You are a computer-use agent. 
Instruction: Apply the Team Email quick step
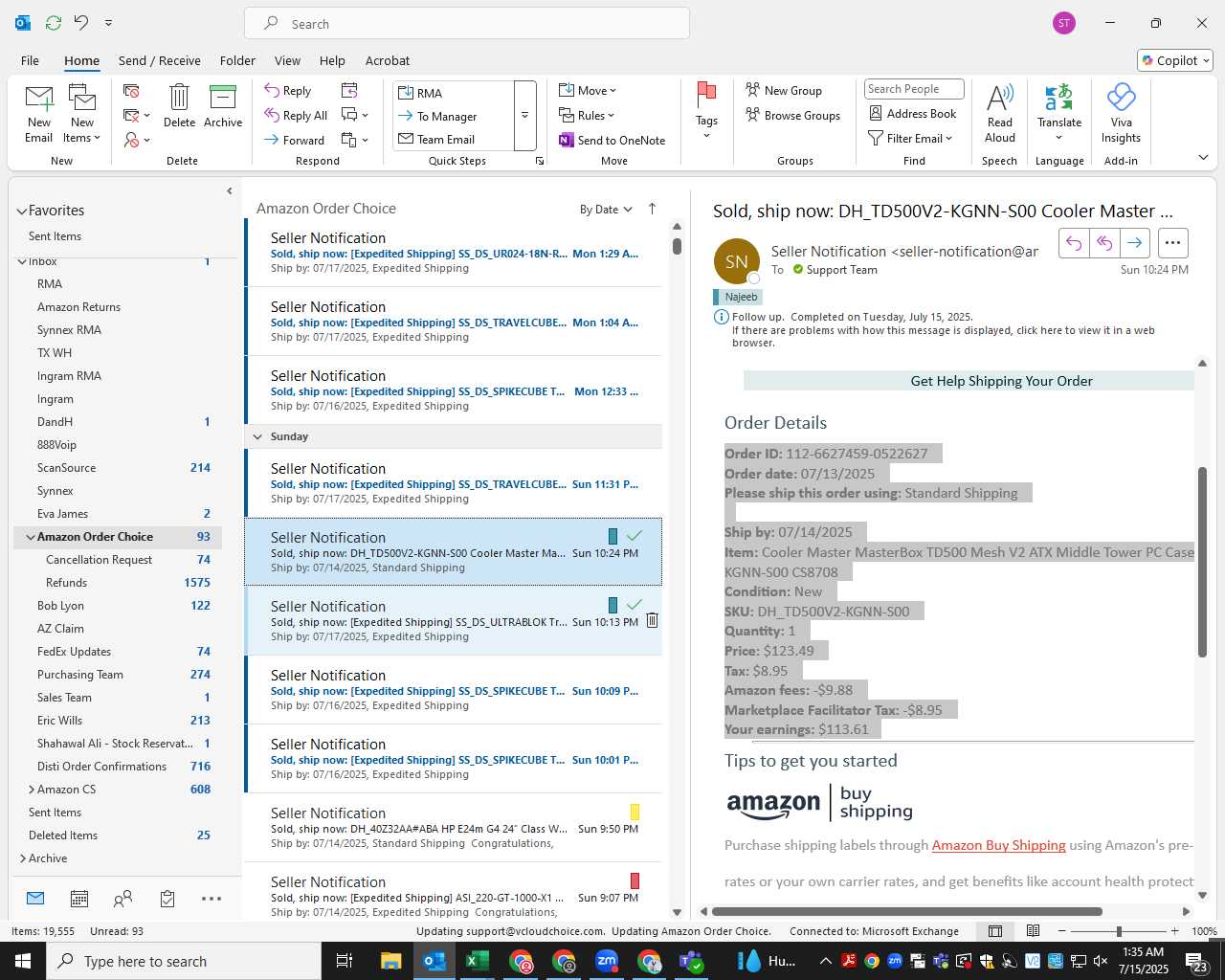(x=455, y=139)
